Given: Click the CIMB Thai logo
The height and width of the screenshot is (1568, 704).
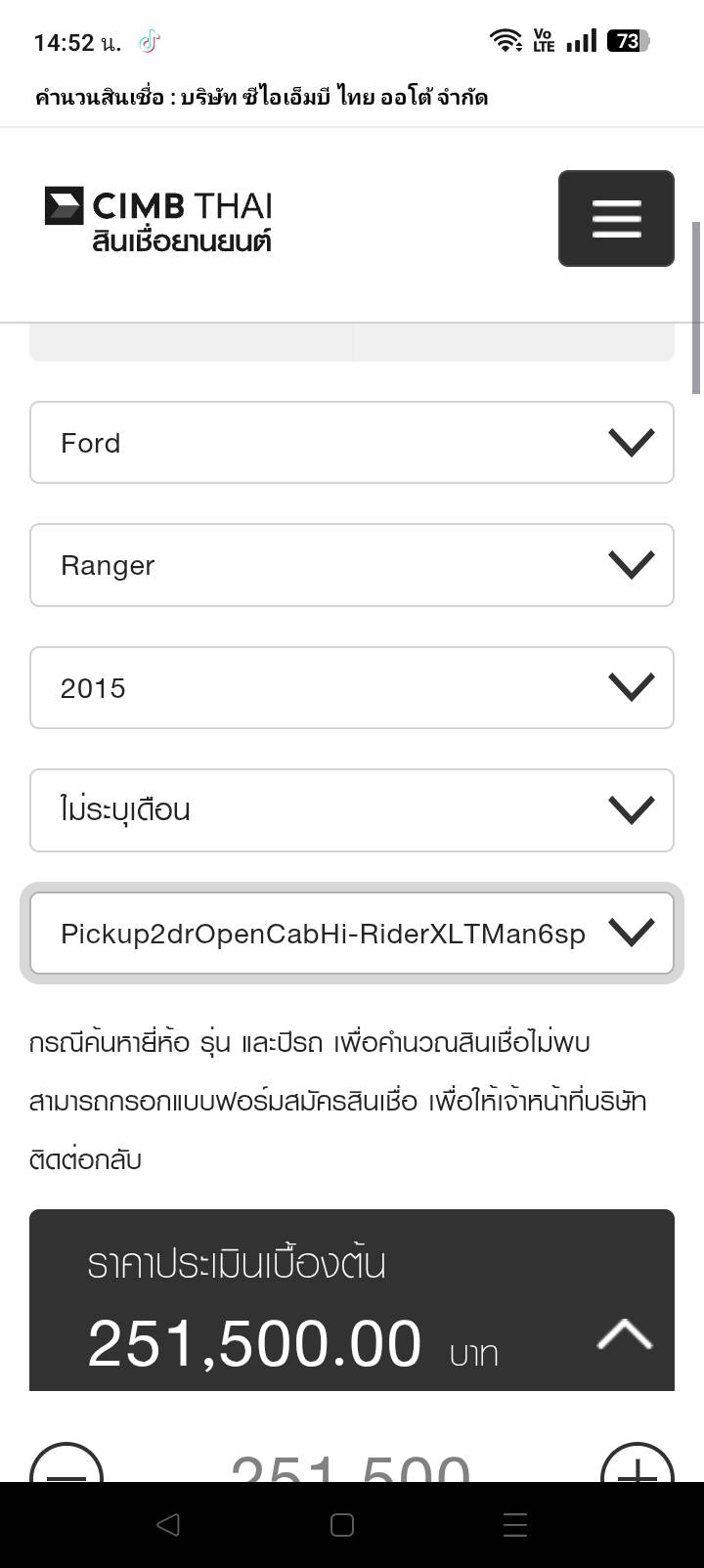Looking at the screenshot, I should click(x=158, y=220).
